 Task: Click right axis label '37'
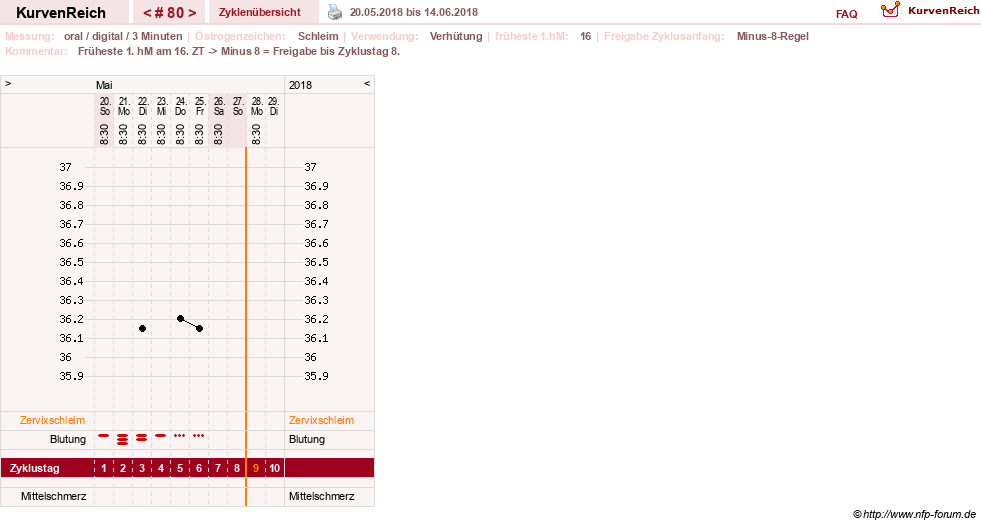coord(310,167)
